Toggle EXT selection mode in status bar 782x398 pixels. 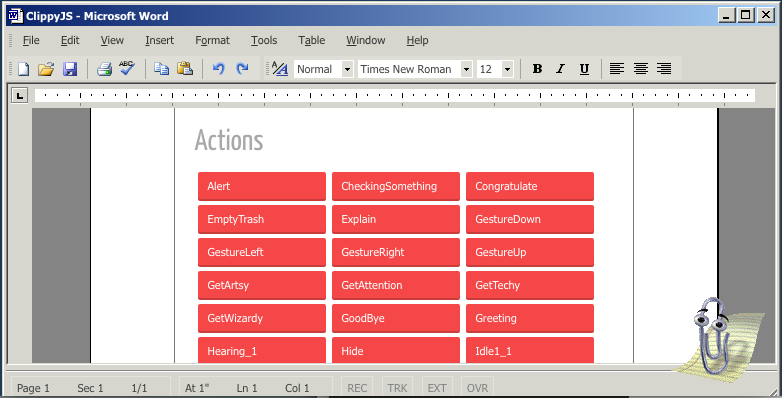coord(437,388)
